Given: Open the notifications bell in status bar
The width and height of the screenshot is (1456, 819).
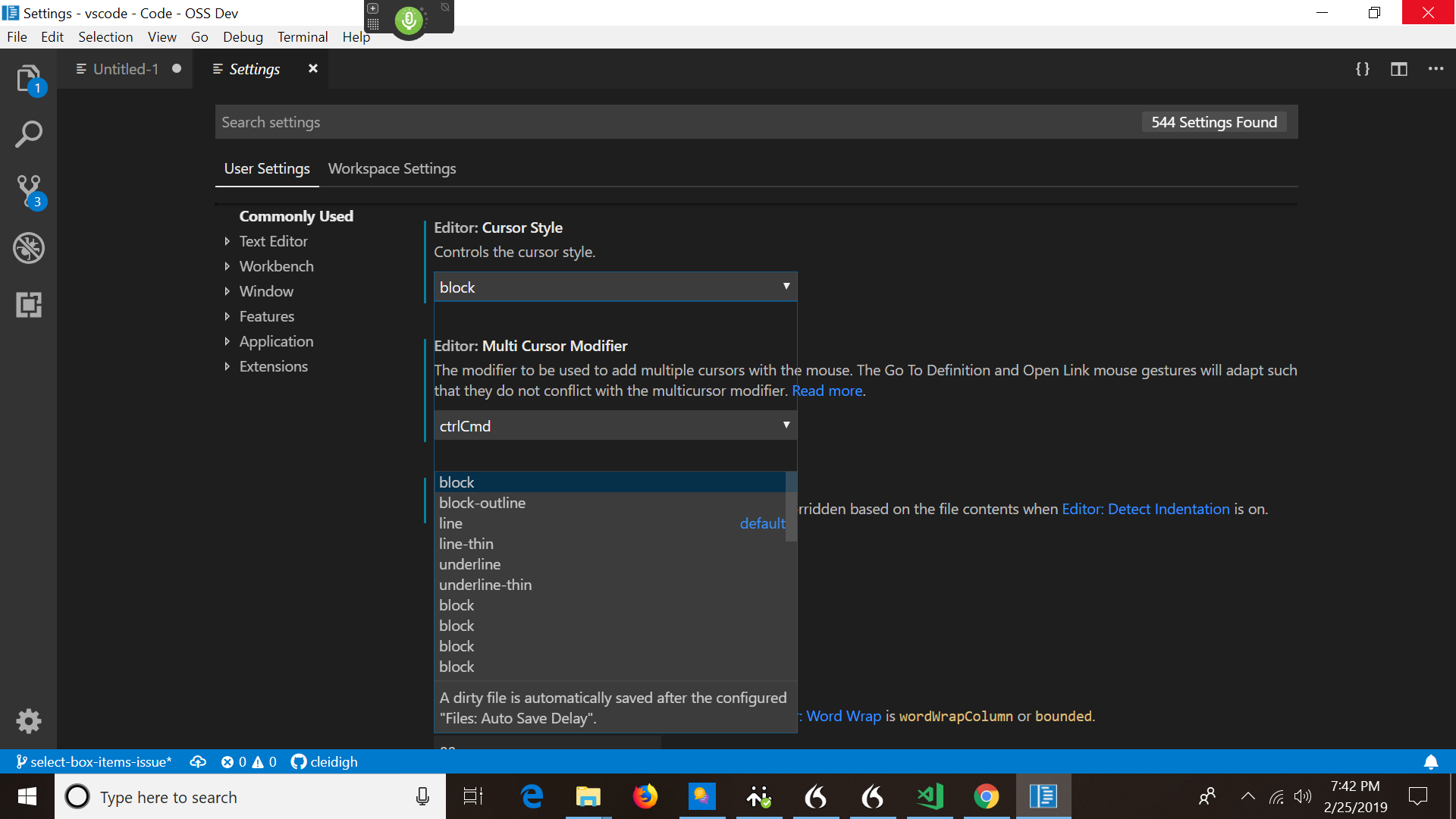Looking at the screenshot, I should click(x=1430, y=761).
